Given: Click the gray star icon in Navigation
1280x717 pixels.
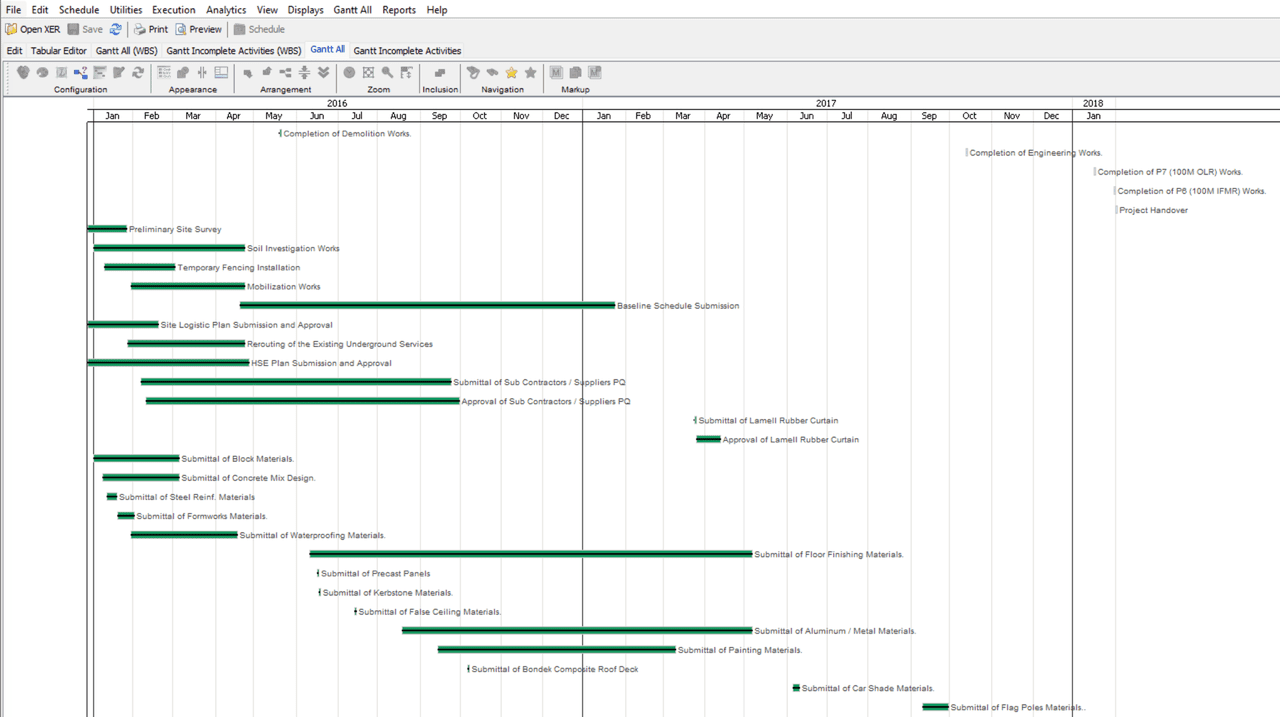Looking at the screenshot, I should tap(530, 73).
